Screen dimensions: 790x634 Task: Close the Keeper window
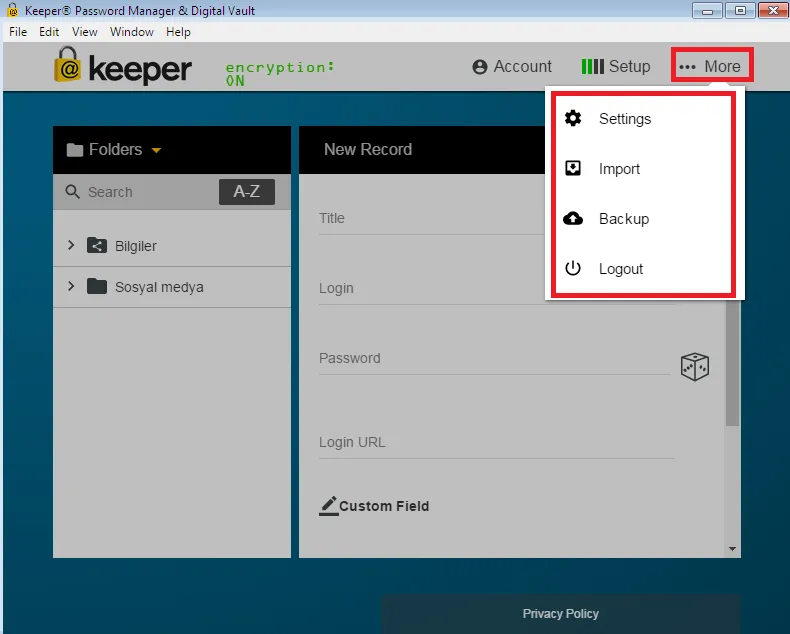point(773,11)
